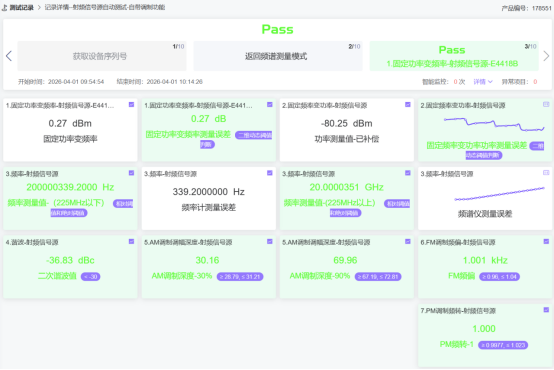
Task: Click chart icon on 固定频率变功率功率测量误差 card
Action: (546, 105)
